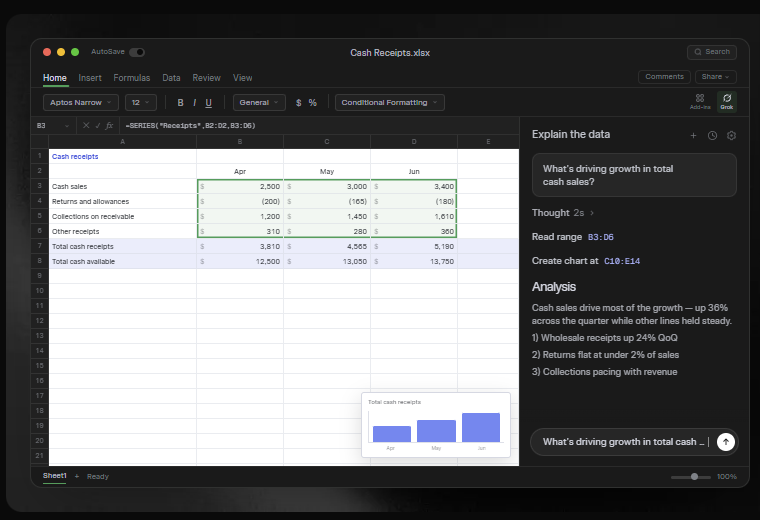The image size is (760, 520).
Task: Open the insert function fx icon
Action: click(x=110, y=126)
